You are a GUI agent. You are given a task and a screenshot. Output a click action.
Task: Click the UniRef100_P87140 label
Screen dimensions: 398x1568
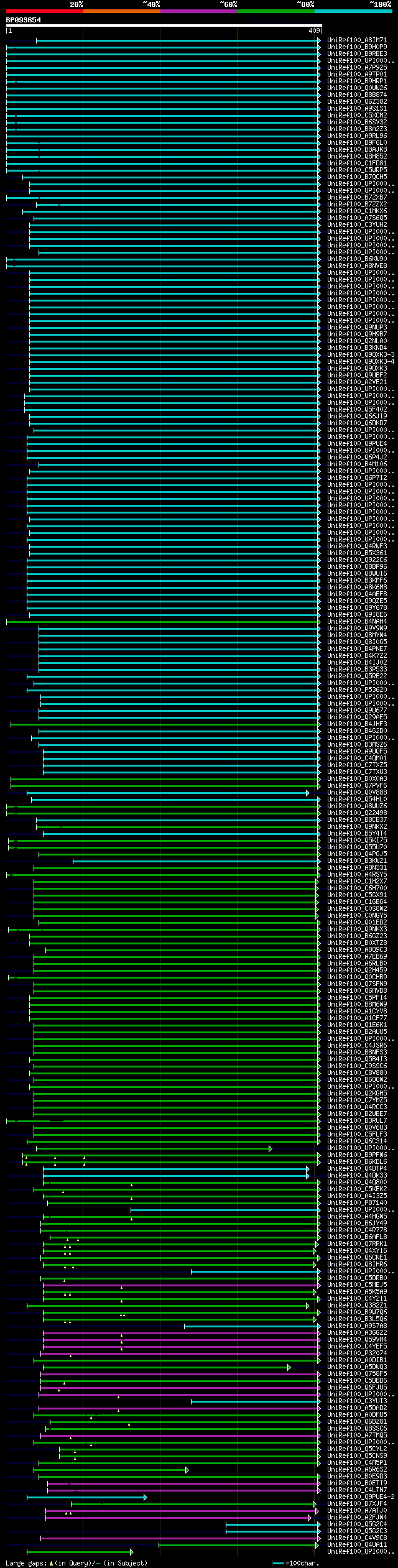click(357, 1202)
